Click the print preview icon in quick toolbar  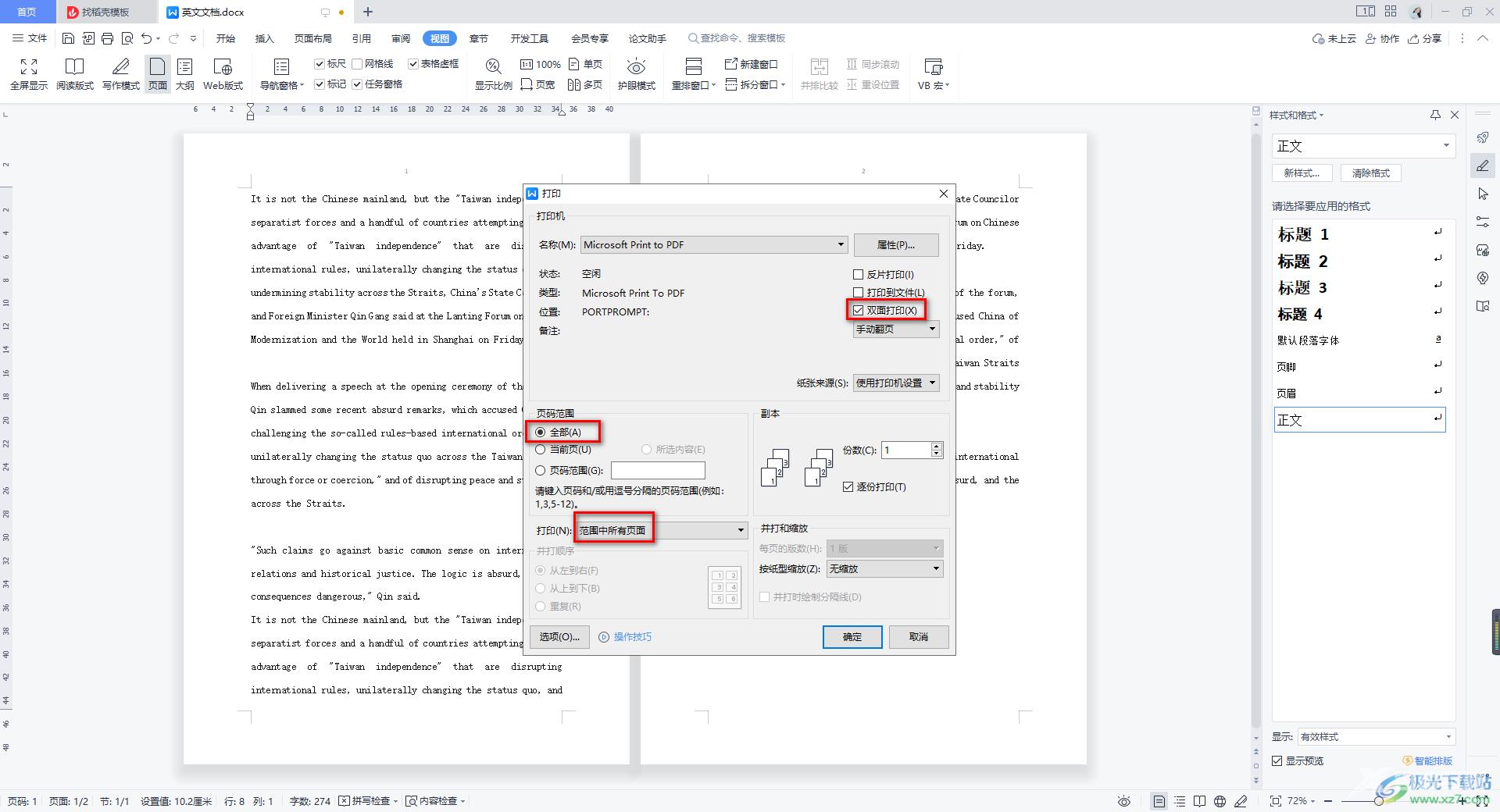127,37
